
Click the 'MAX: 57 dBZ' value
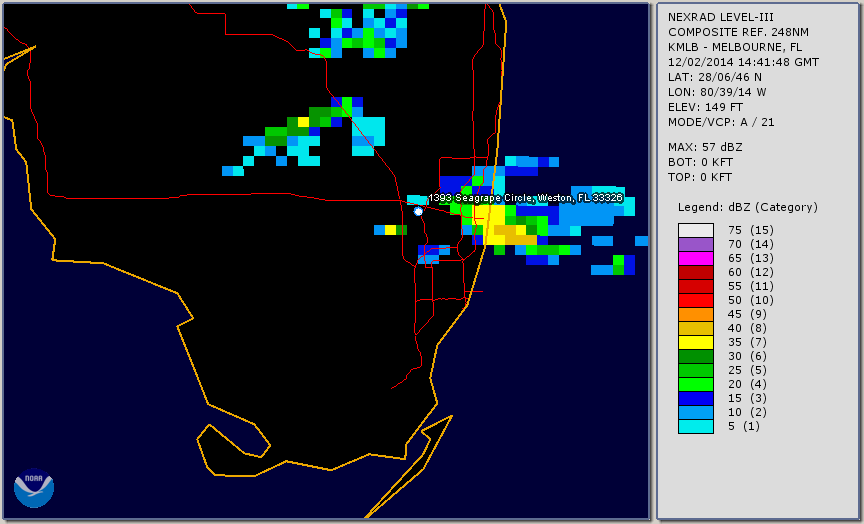(705, 147)
